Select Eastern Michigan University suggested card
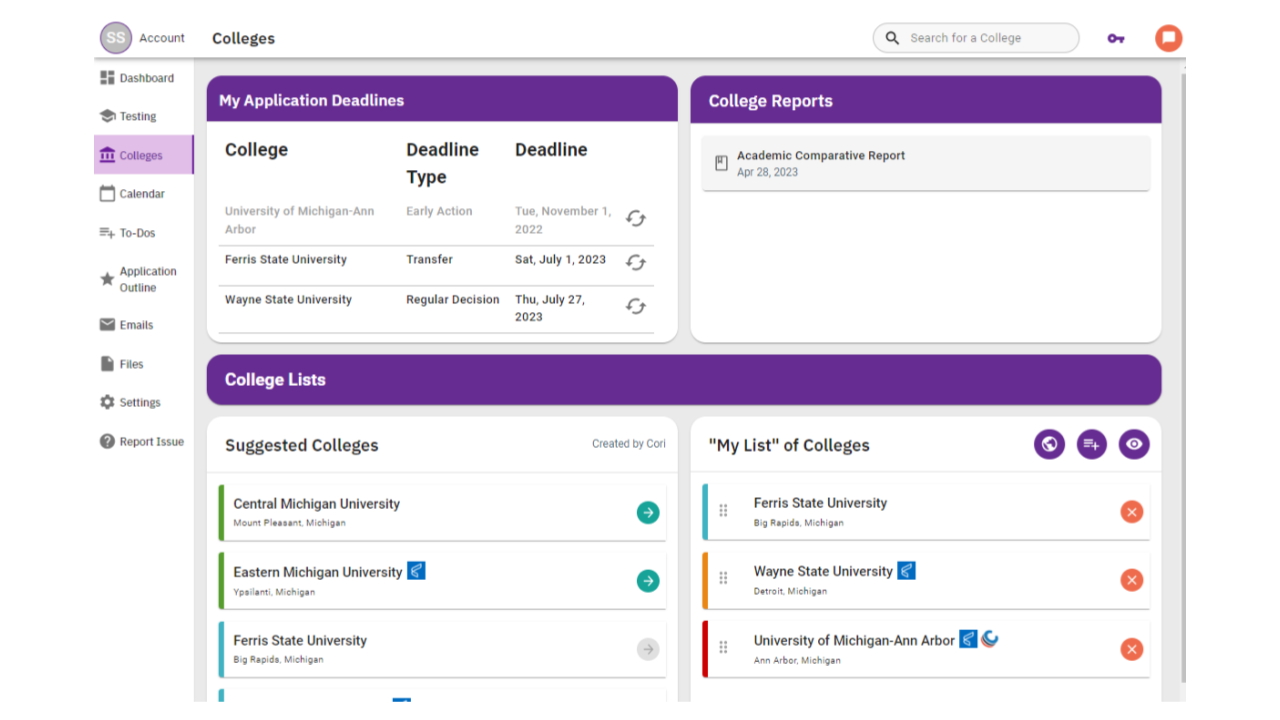The image size is (1280, 720). (x=442, y=581)
